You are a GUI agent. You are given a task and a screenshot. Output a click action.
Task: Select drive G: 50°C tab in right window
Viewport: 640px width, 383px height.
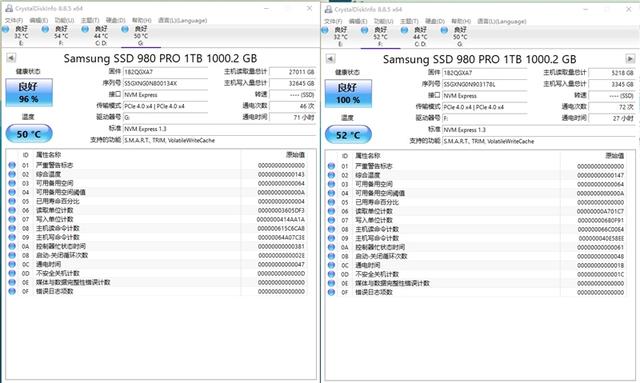pyautogui.click(x=456, y=36)
